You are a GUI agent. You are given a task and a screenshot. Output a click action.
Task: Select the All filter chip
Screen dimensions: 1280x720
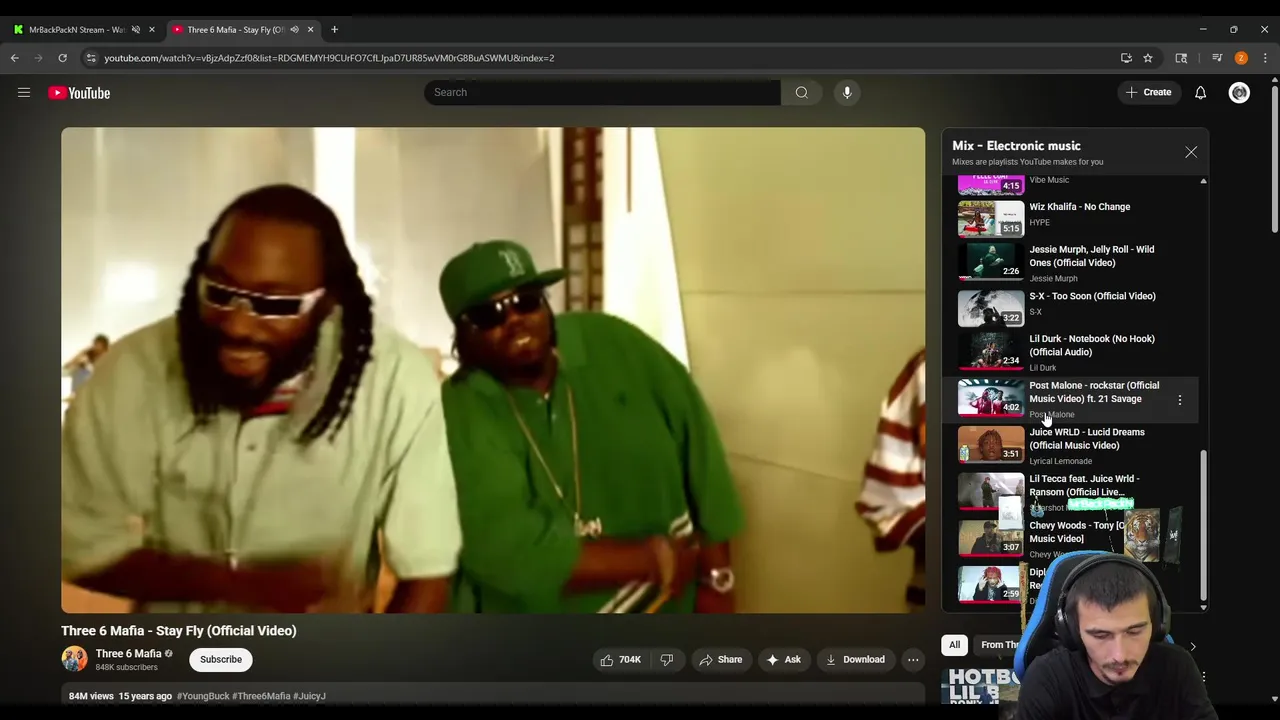click(955, 645)
